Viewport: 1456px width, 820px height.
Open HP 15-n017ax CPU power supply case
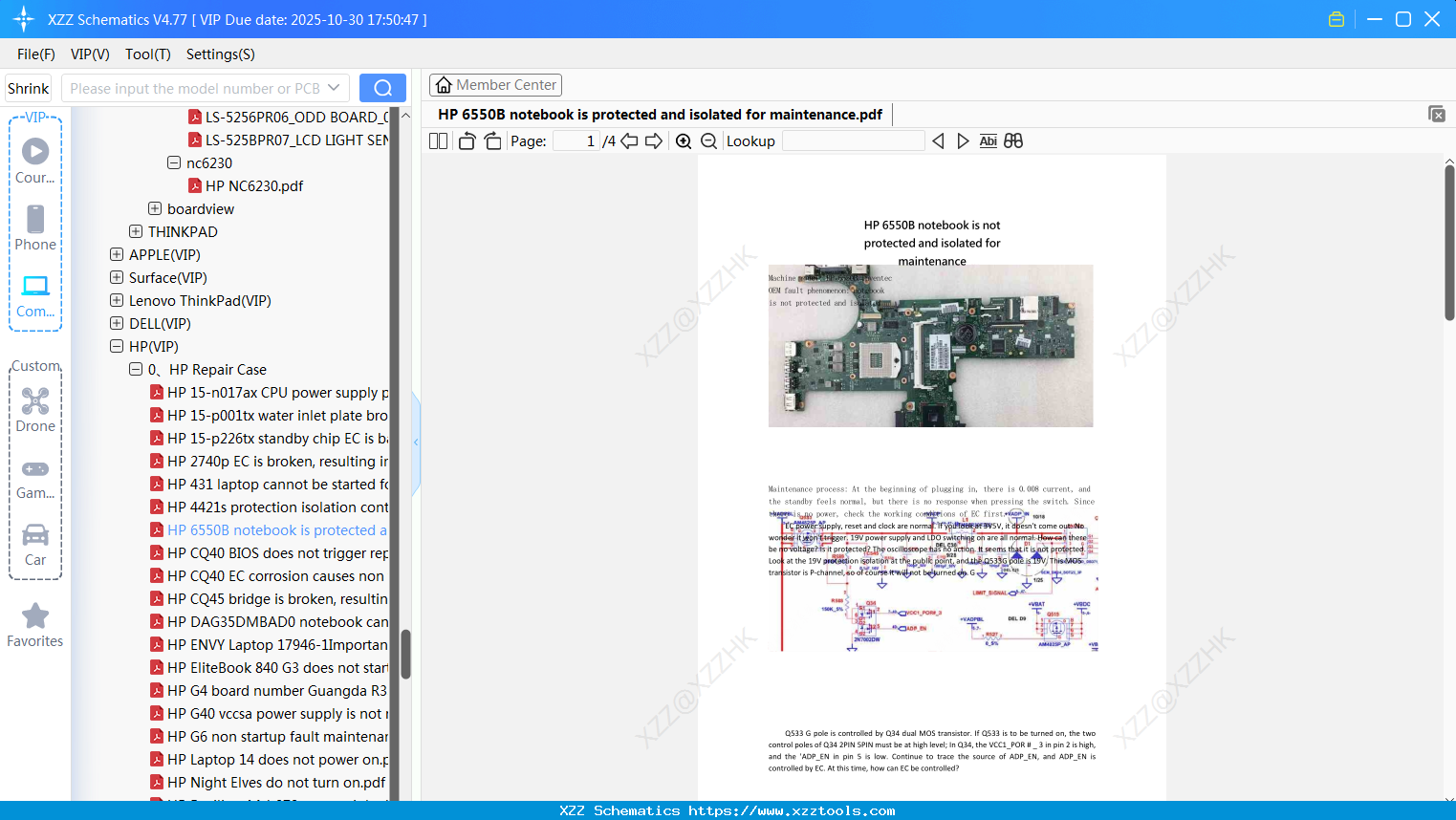pyautogui.click(x=270, y=393)
